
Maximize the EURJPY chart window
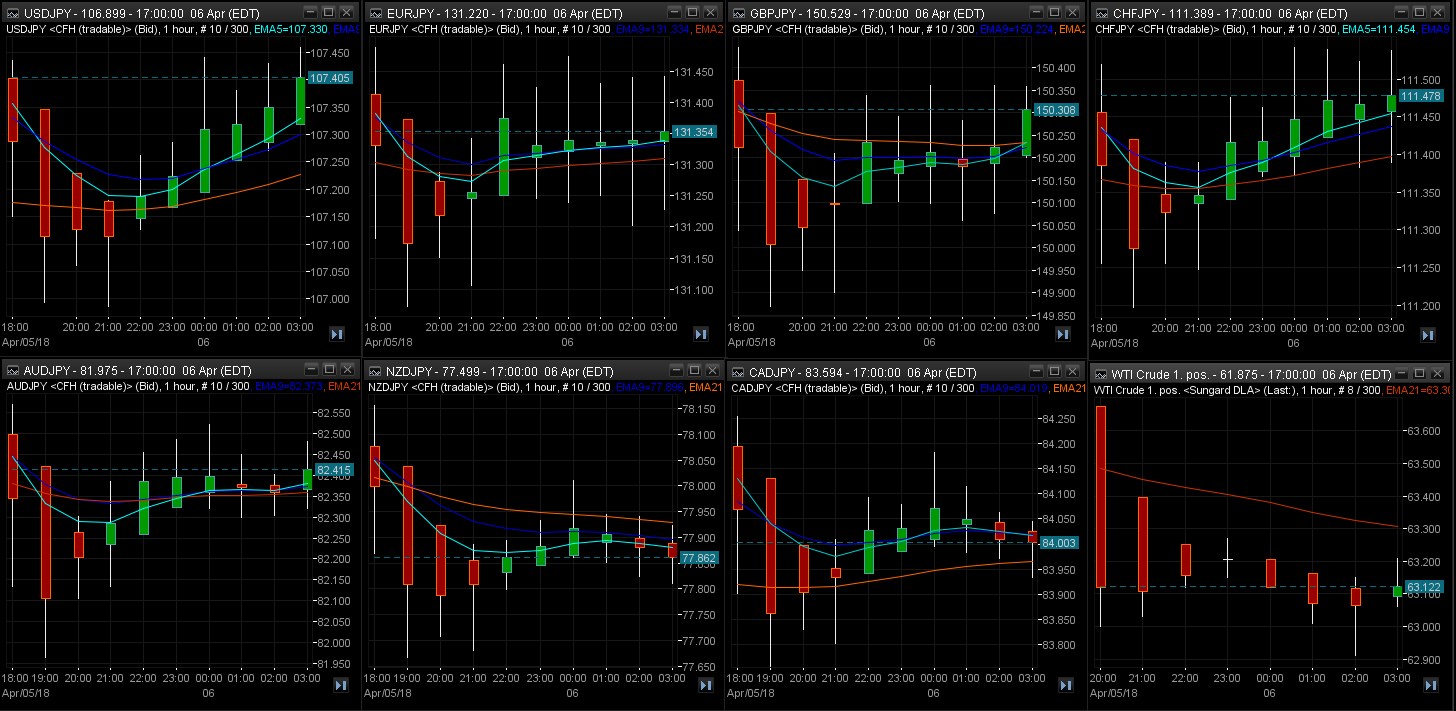tap(692, 12)
